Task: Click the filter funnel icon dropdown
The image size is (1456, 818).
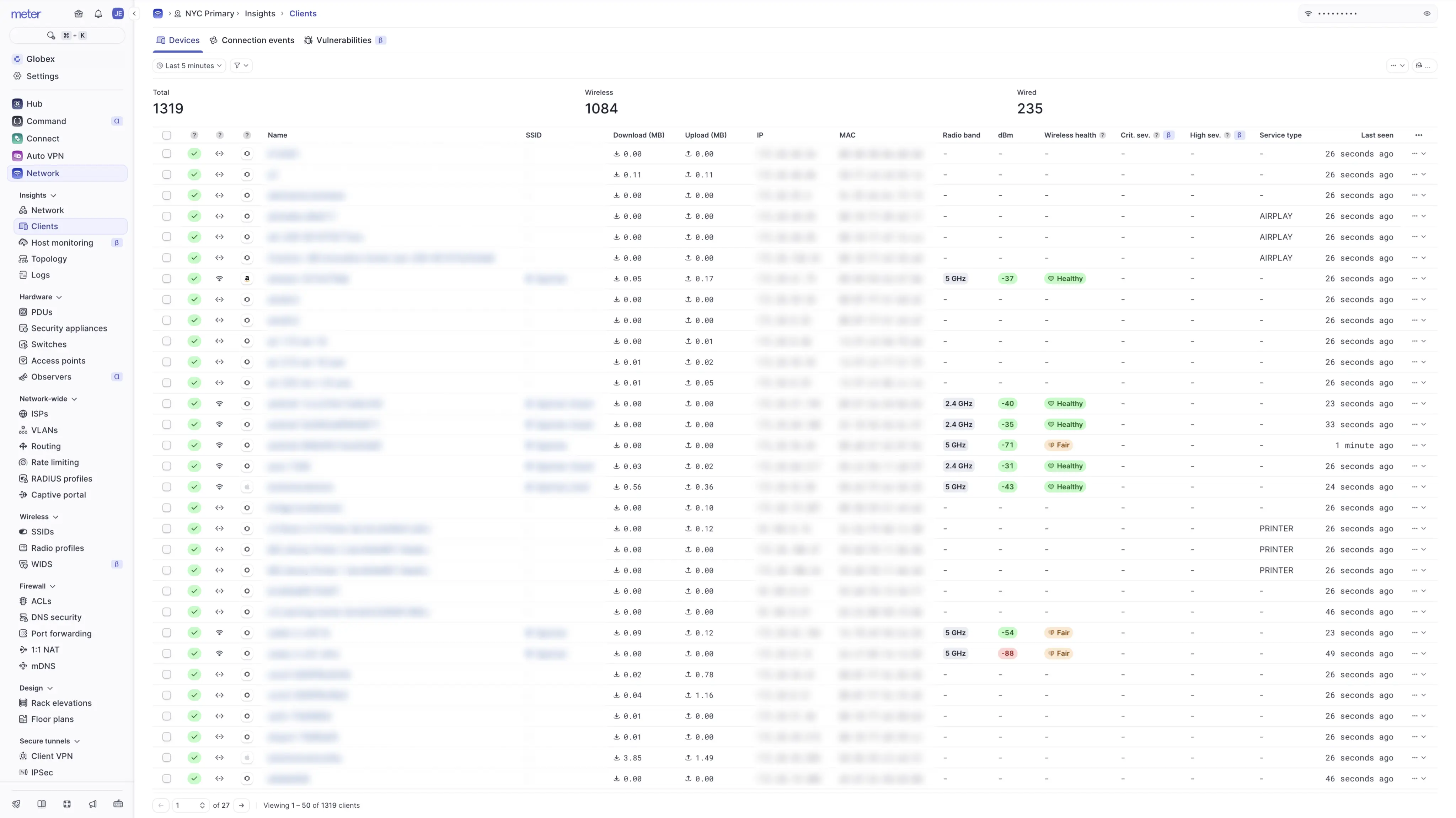Action: pos(241,65)
